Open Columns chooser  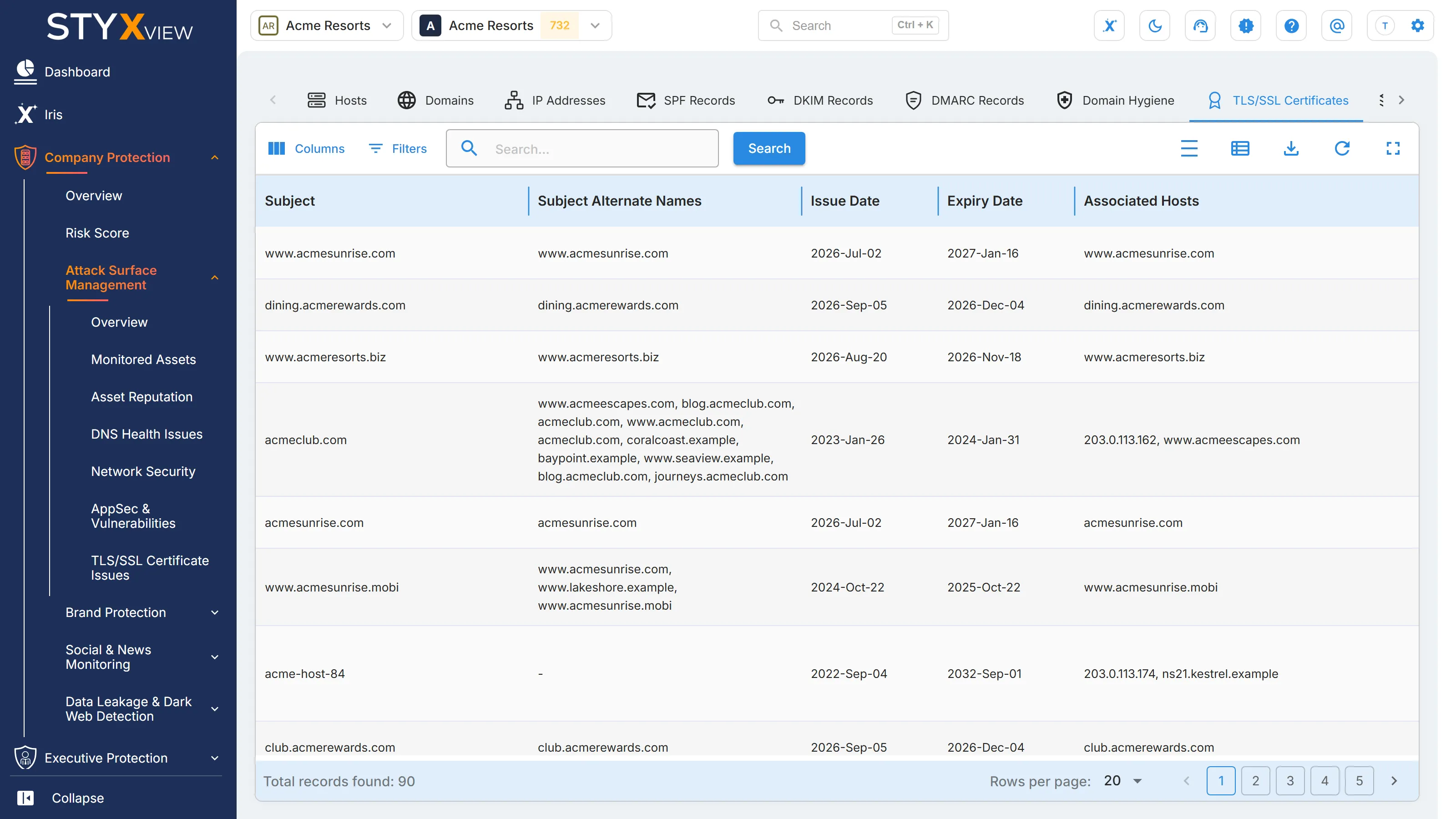pos(306,149)
